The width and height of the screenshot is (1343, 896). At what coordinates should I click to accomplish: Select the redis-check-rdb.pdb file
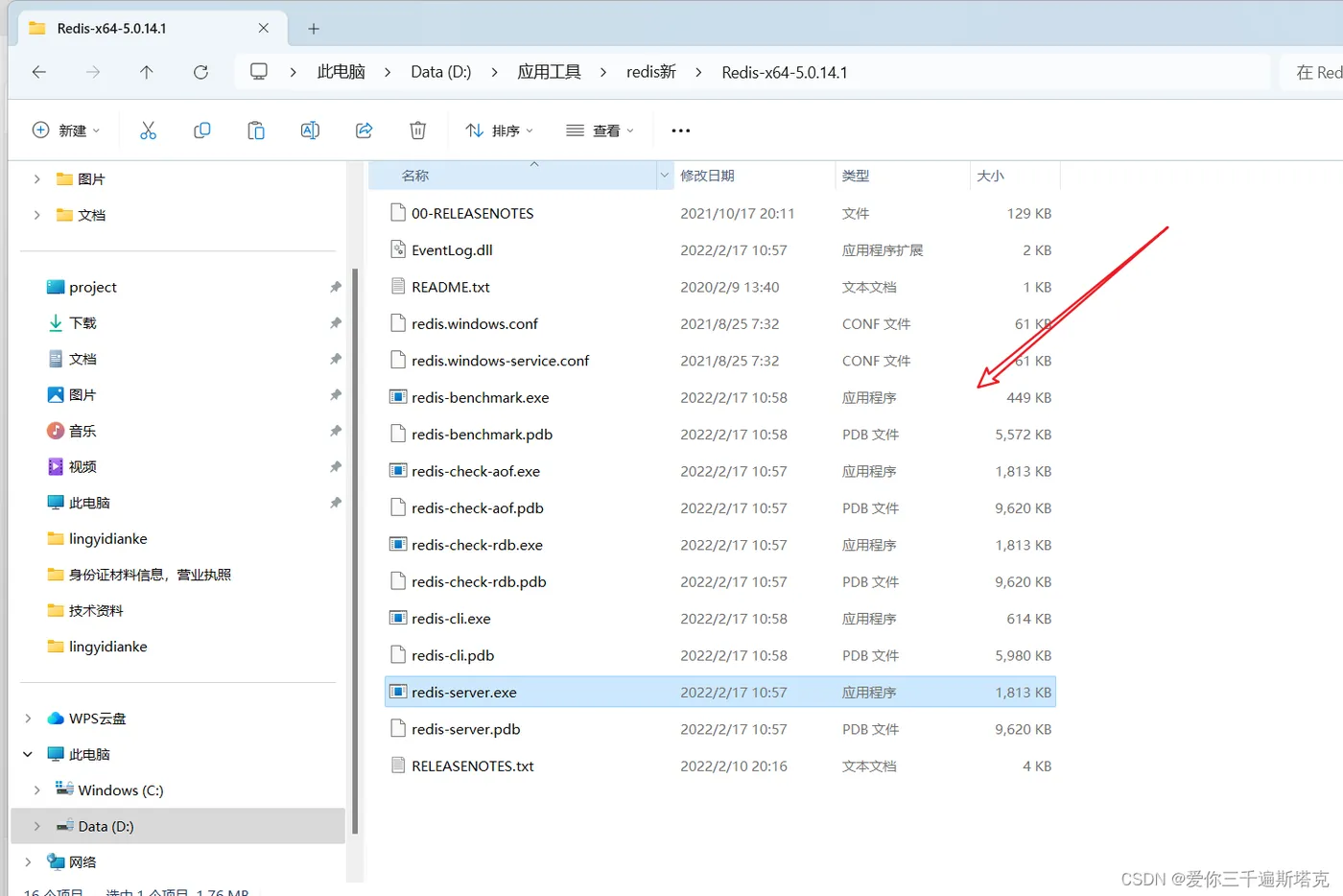(x=720, y=581)
